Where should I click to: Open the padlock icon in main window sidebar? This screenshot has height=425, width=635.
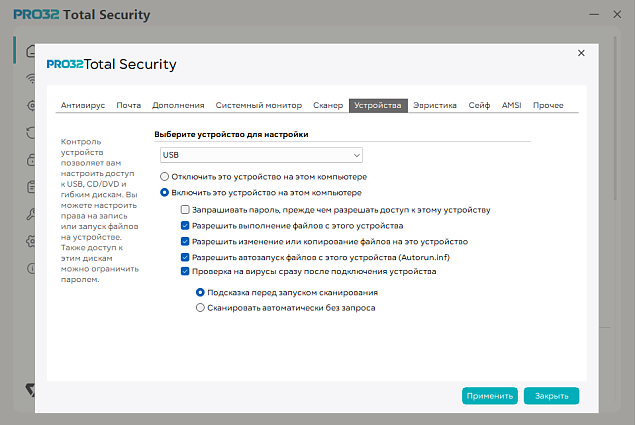tap(31, 160)
